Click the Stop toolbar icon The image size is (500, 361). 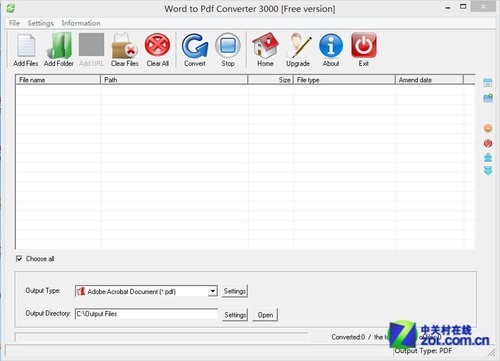228,45
